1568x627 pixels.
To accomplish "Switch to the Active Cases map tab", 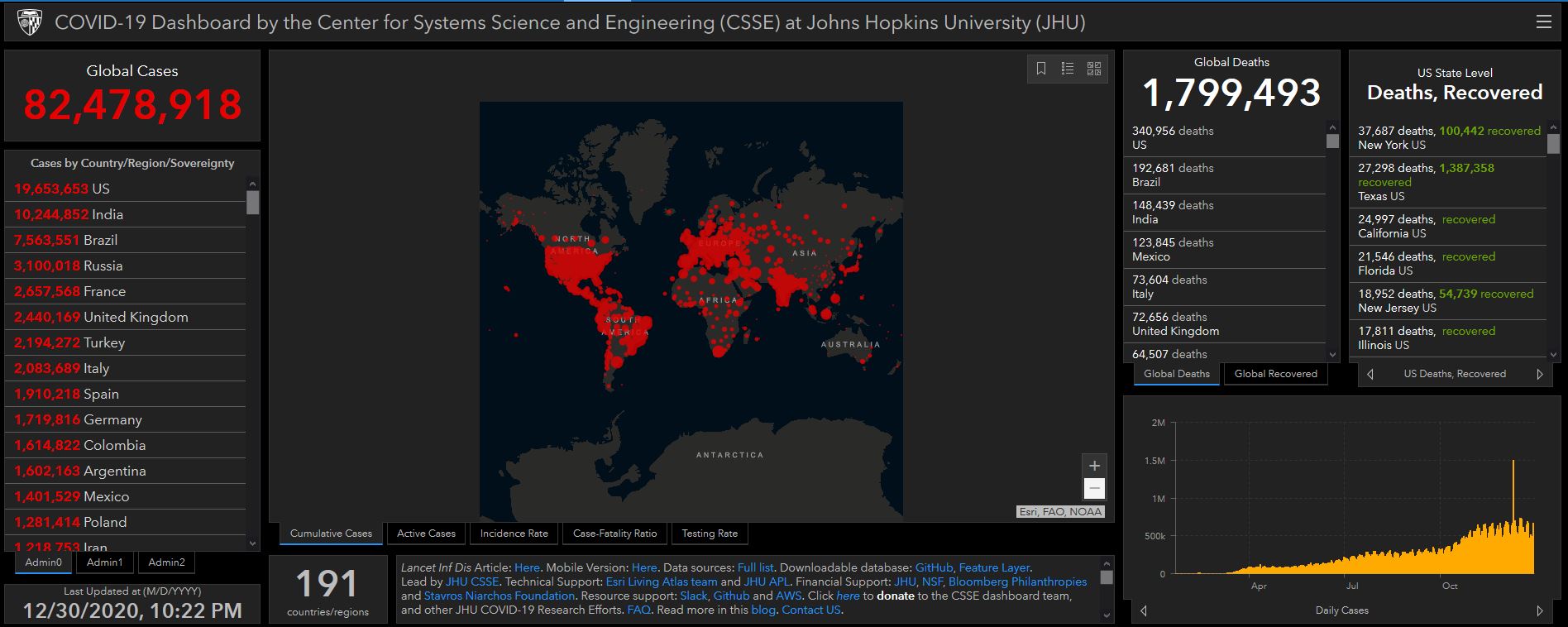I will (426, 534).
